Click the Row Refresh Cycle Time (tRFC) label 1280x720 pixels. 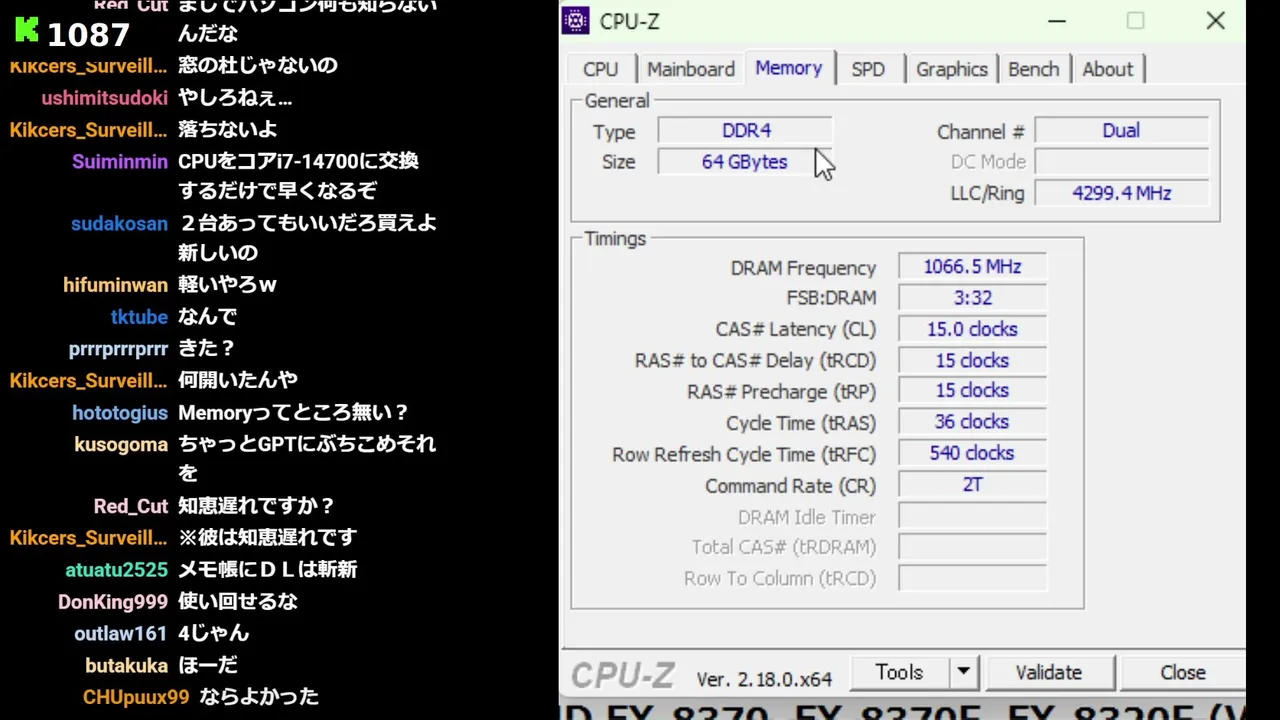(x=744, y=454)
